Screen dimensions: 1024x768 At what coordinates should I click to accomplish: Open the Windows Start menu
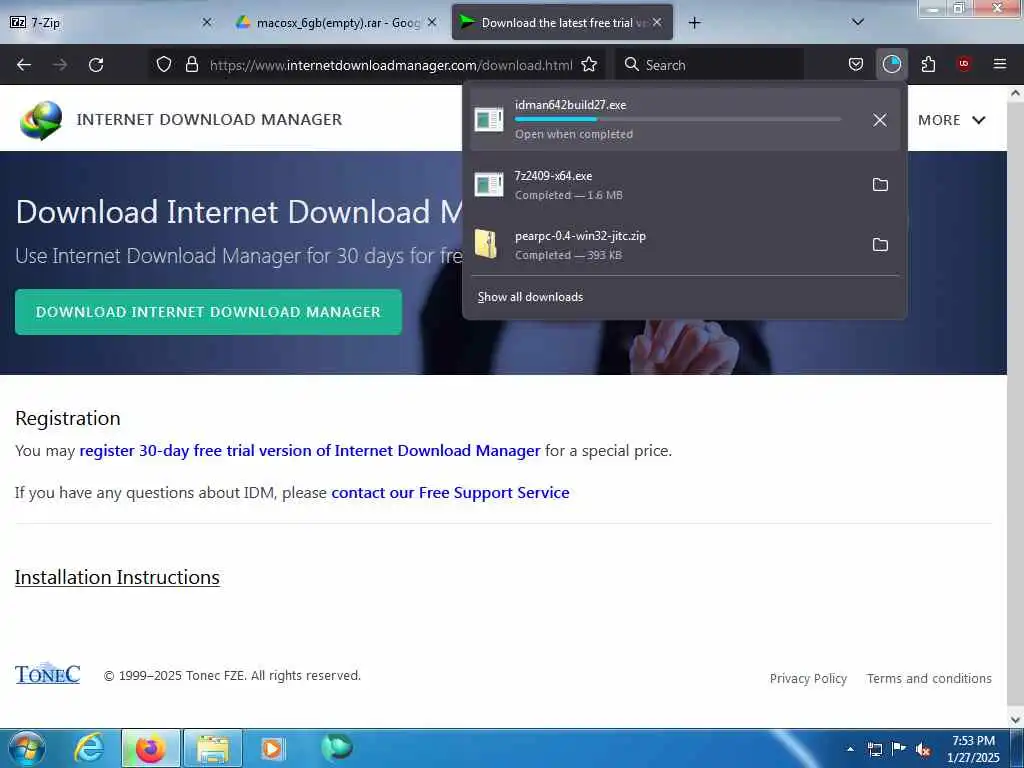click(26, 748)
